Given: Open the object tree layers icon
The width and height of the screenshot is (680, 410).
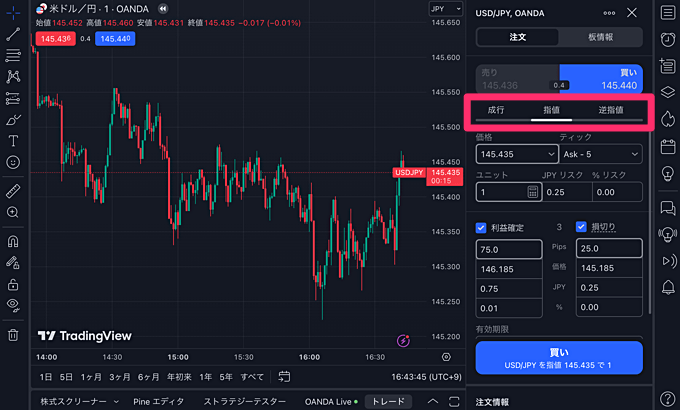Looking at the screenshot, I should (x=668, y=92).
